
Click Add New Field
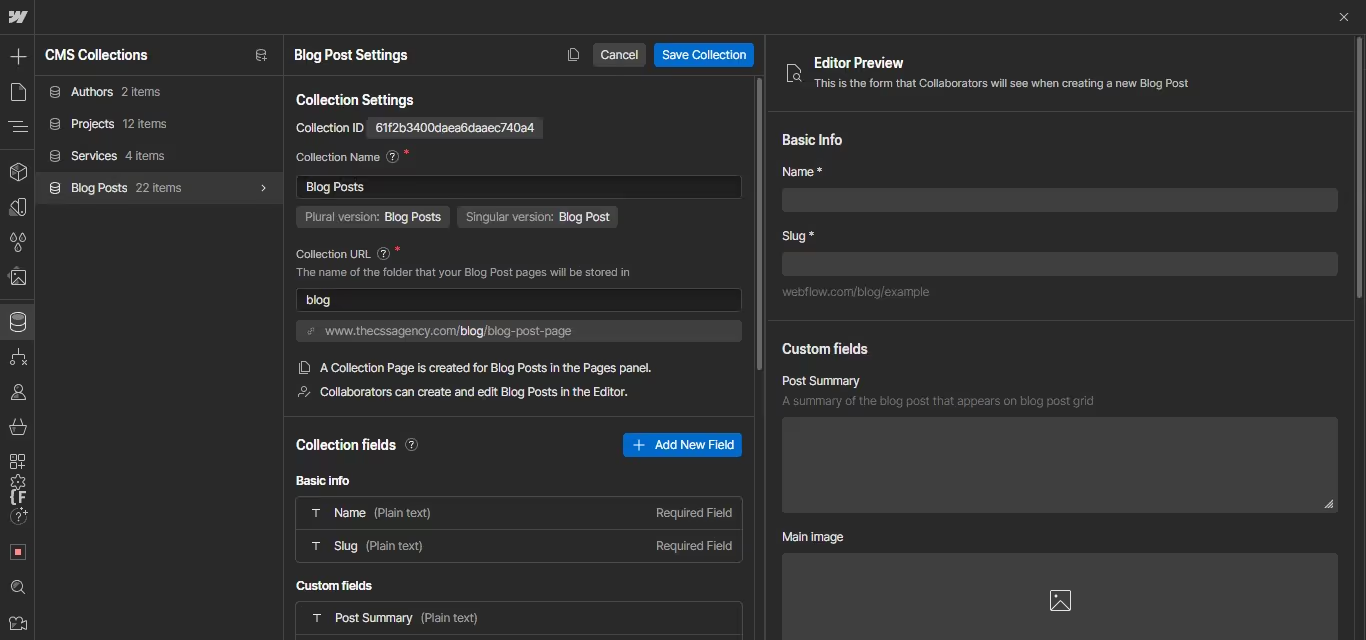[682, 445]
